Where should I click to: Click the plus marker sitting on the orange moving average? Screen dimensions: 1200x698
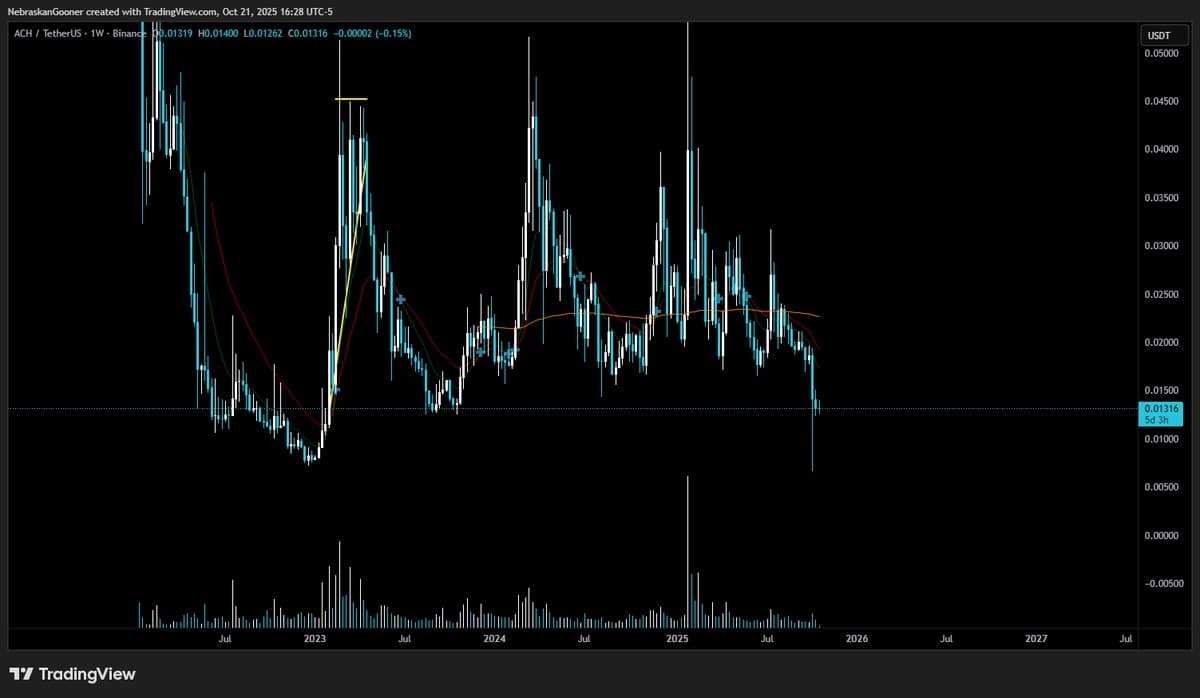pyautogui.click(x=748, y=295)
